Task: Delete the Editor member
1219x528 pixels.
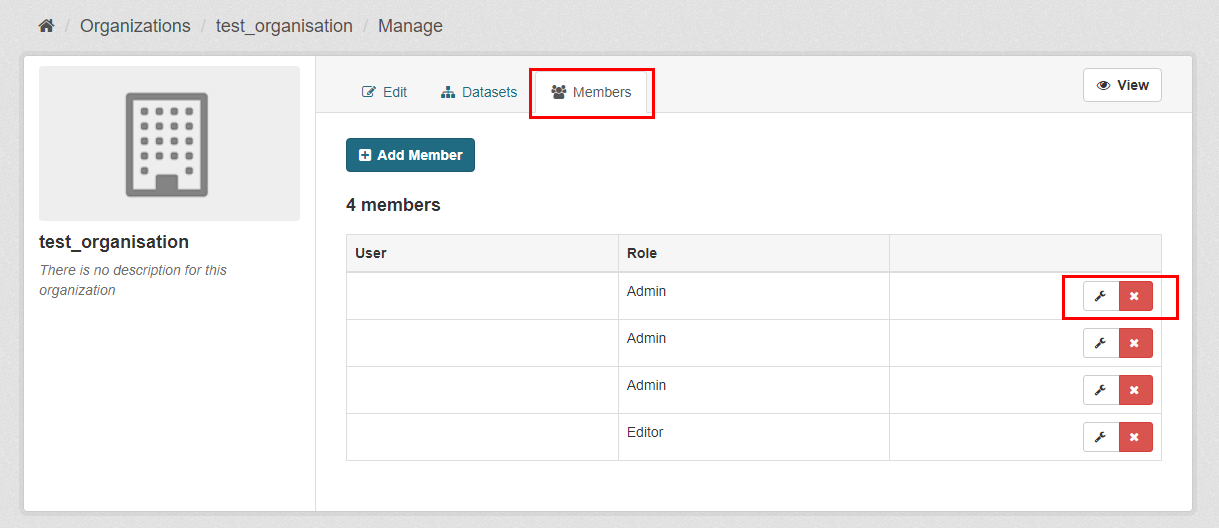Action: coord(1135,437)
